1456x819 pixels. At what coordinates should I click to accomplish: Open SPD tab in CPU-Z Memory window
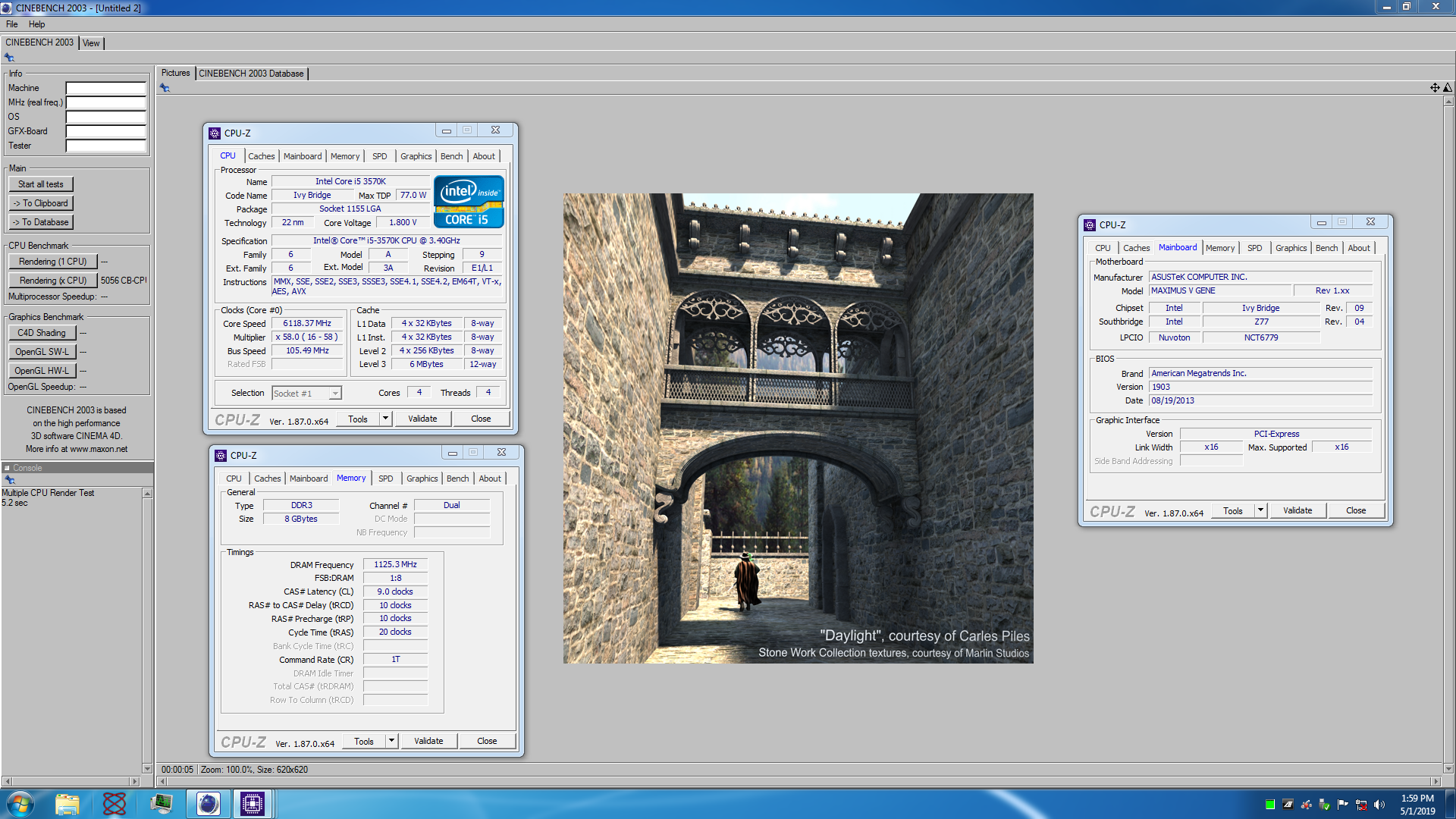[386, 479]
